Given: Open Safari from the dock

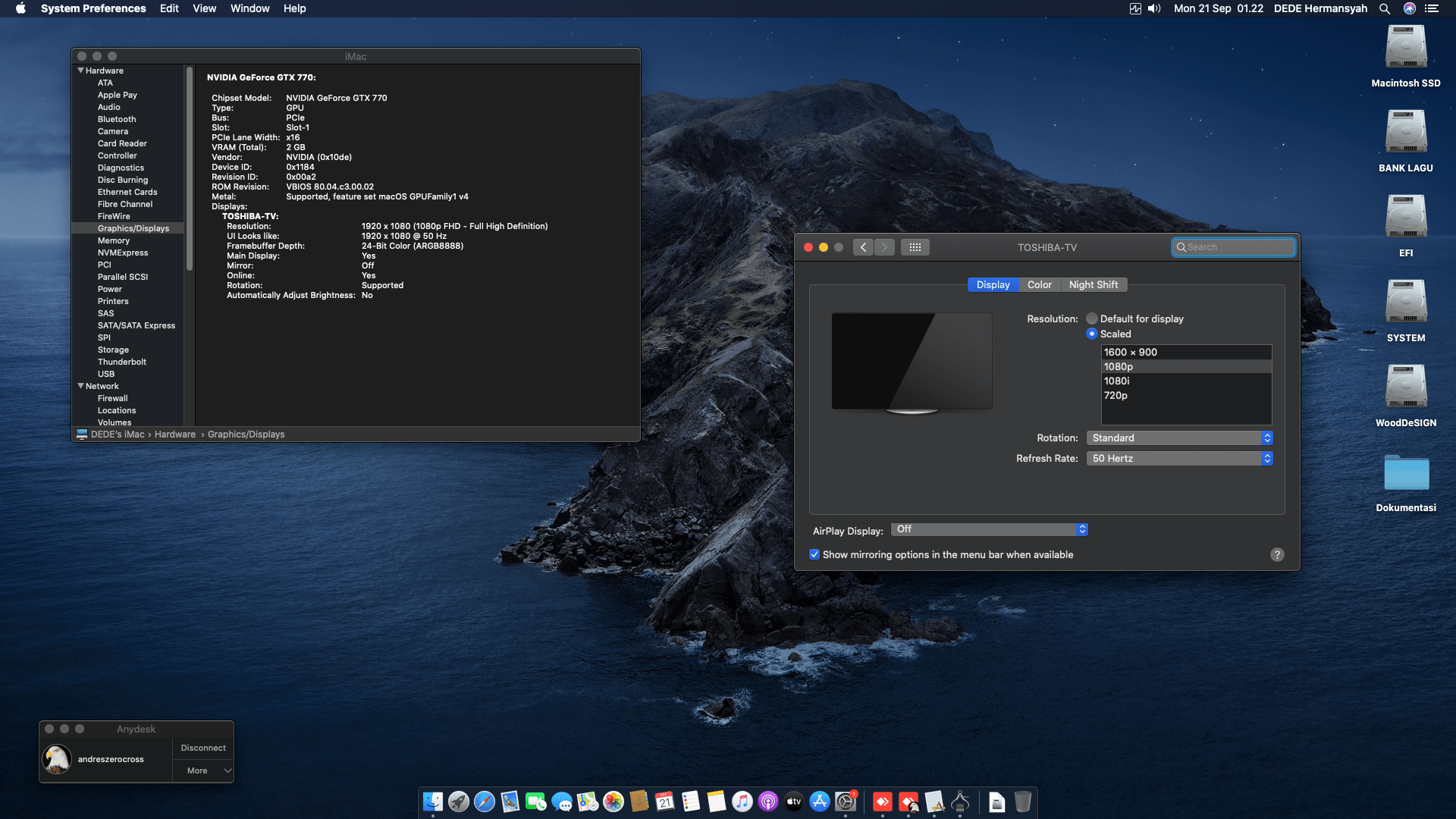Looking at the screenshot, I should pos(485,802).
